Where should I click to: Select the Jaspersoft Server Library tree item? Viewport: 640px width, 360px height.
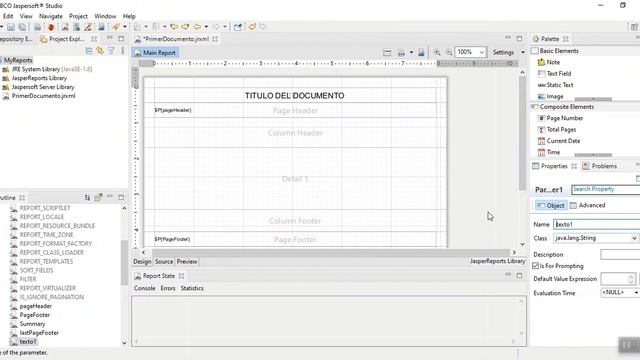[x=38, y=87]
